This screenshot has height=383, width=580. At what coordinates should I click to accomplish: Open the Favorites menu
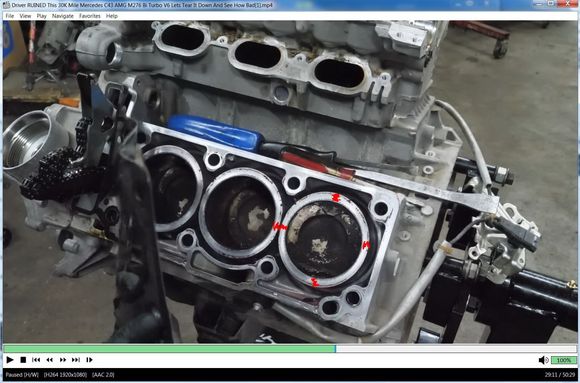click(90, 16)
